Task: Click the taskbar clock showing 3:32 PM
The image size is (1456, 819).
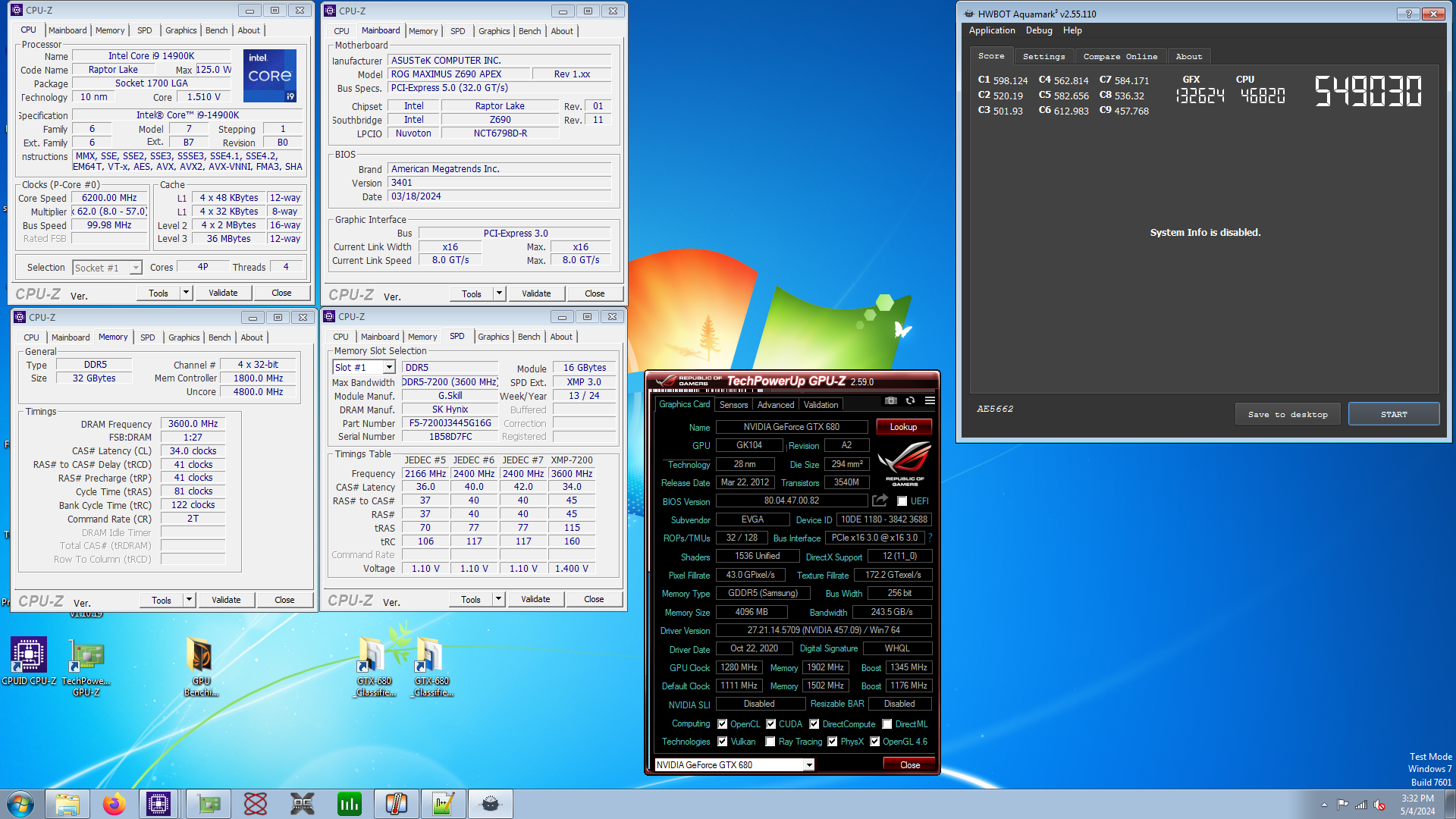Action: [x=1417, y=805]
